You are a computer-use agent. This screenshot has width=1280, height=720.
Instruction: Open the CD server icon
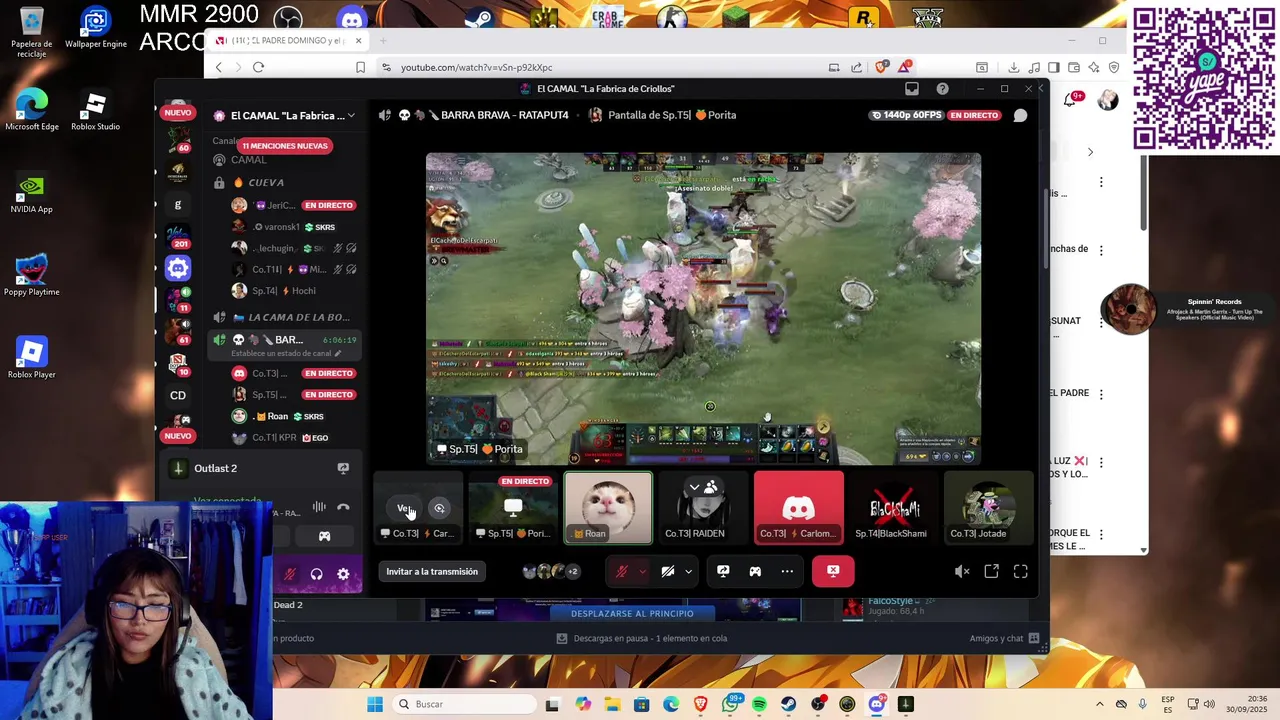178,395
